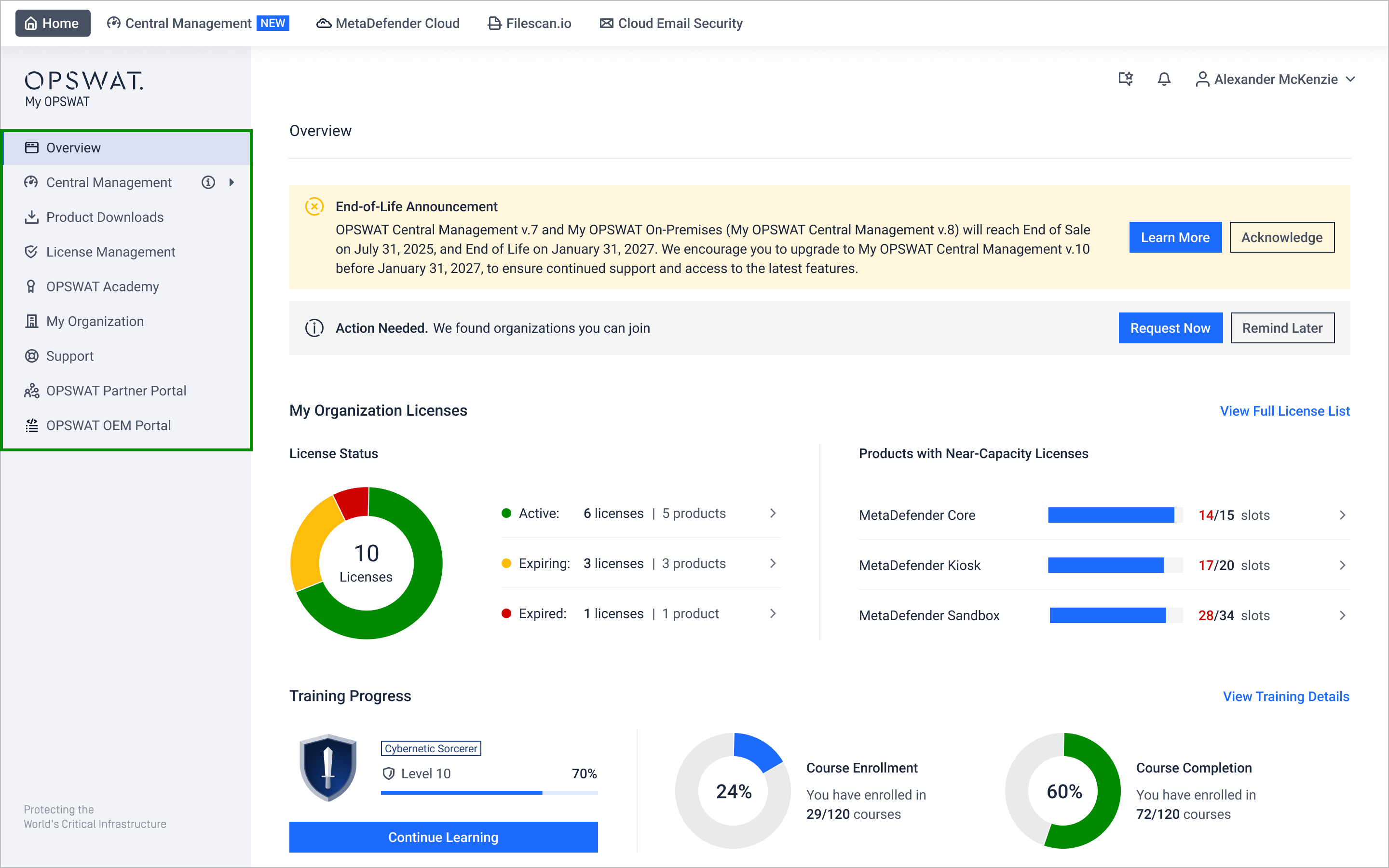Screen dimensions: 1389x868
Task: Click the Cloud Email Security envelope icon
Action: pos(606,24)
